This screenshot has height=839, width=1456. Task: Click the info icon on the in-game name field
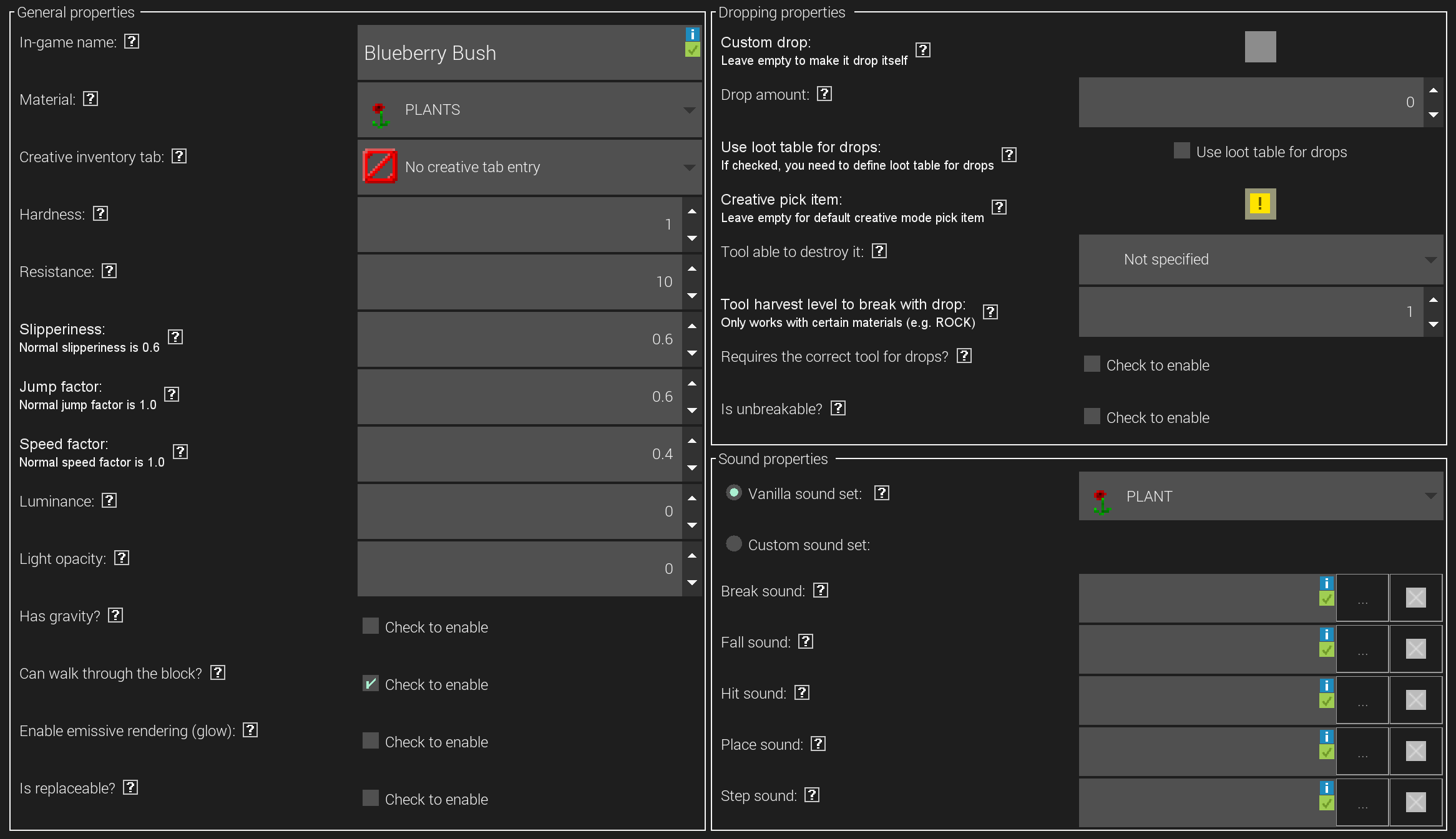[693, 36]
